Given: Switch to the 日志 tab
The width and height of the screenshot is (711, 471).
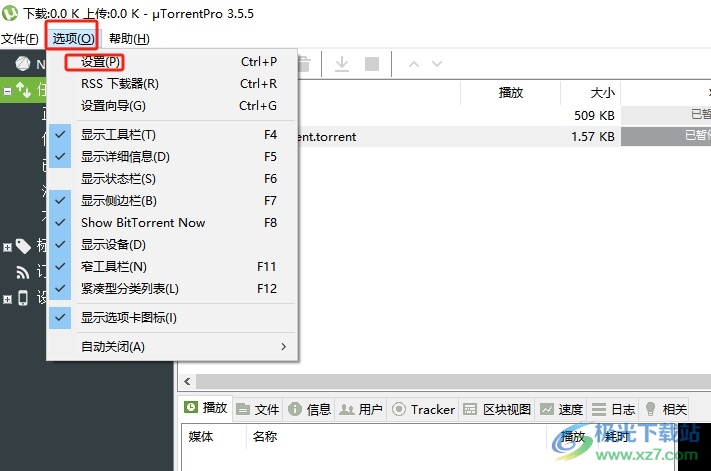Looking at the screenshot, I should (613, 409).
